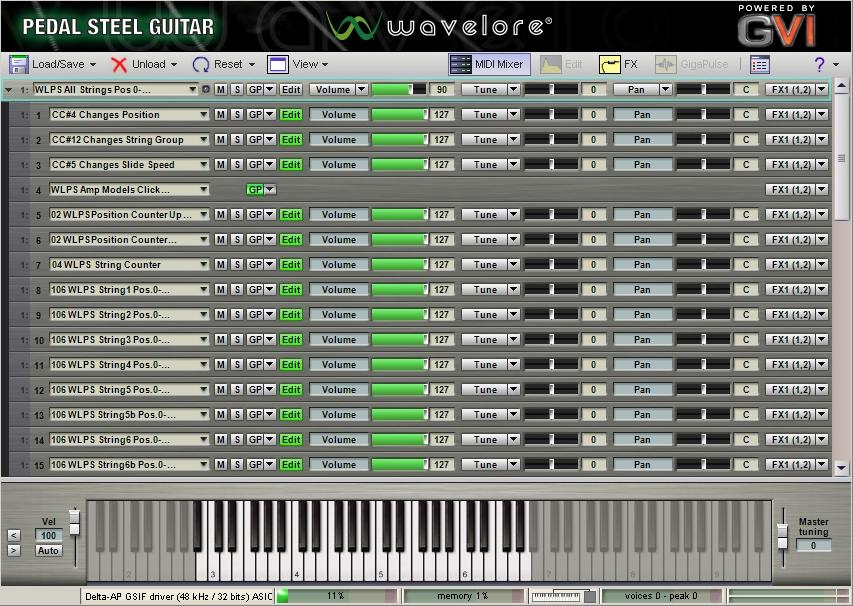Open the Load/Save menu
The width and height of the screenshot is (853, 606).
[52, 64]
